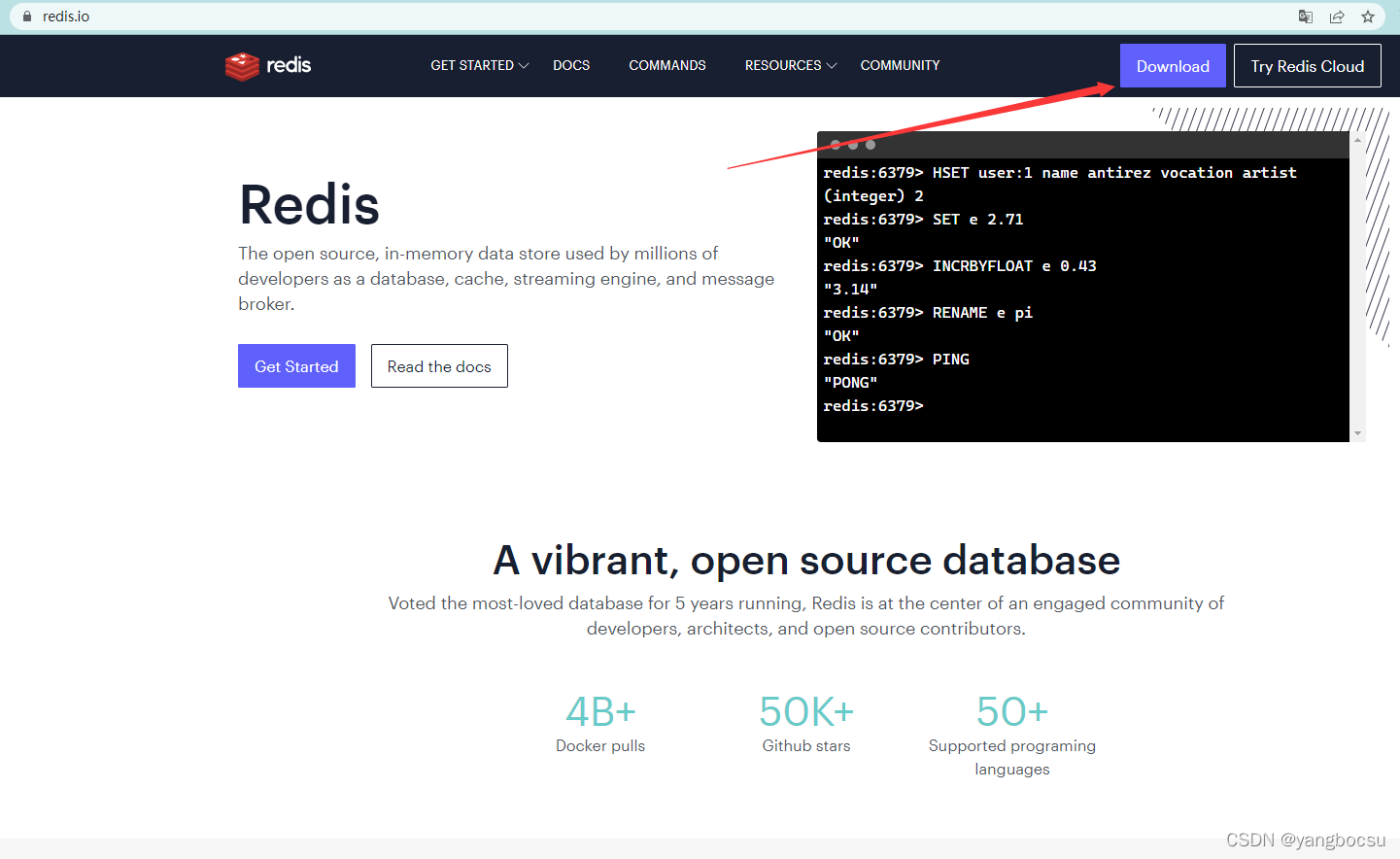
Task: Click the Try Redis Cloud button
Action: (1307, 65)
